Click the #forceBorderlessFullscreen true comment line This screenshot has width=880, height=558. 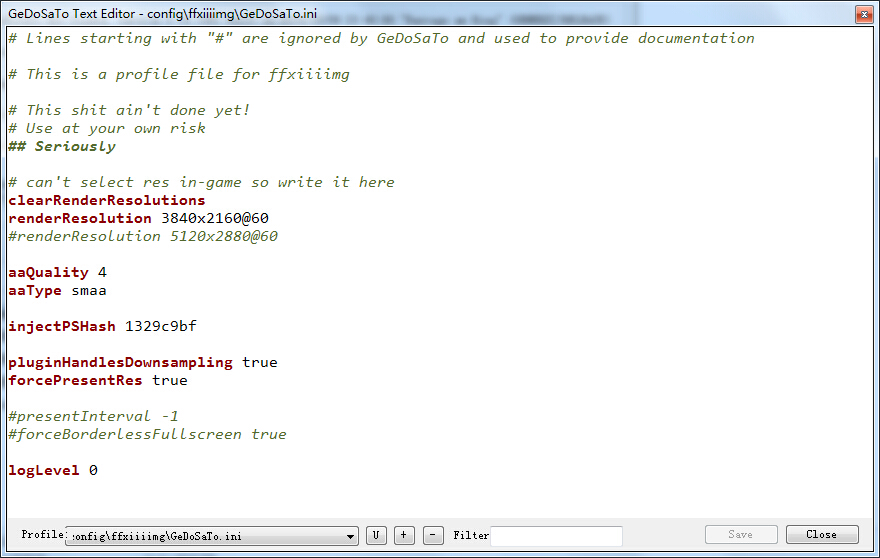click(147, 434)
